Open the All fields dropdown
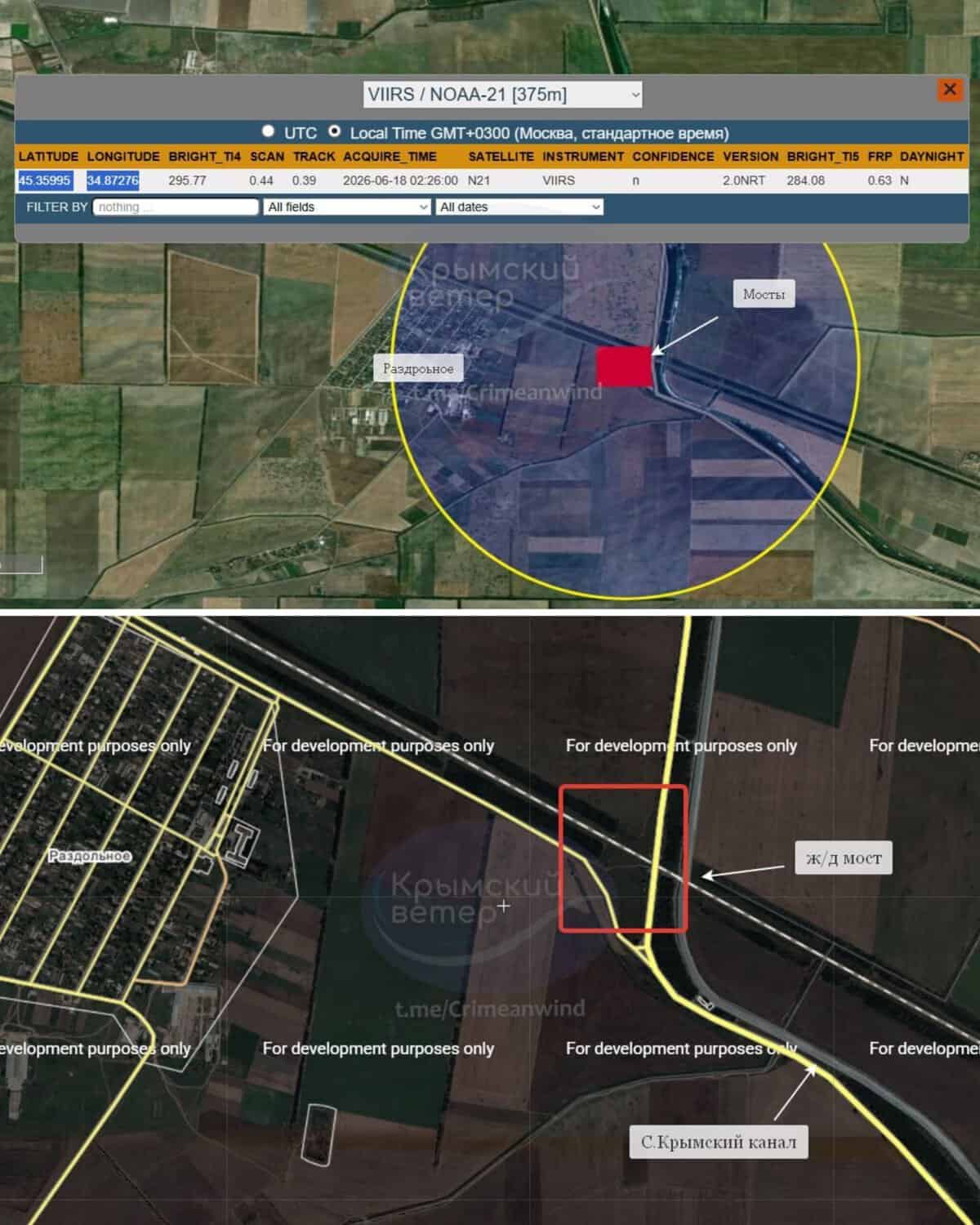This screenshot has height=1225, width=980. 348,207
